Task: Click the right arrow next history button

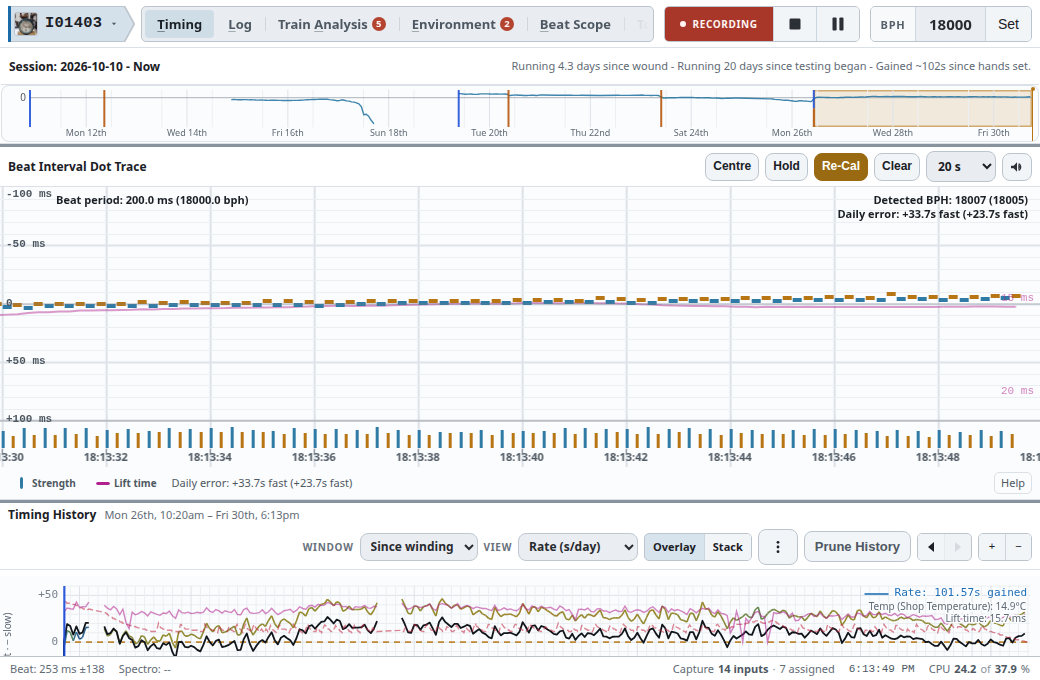Action: click(957, 547)
